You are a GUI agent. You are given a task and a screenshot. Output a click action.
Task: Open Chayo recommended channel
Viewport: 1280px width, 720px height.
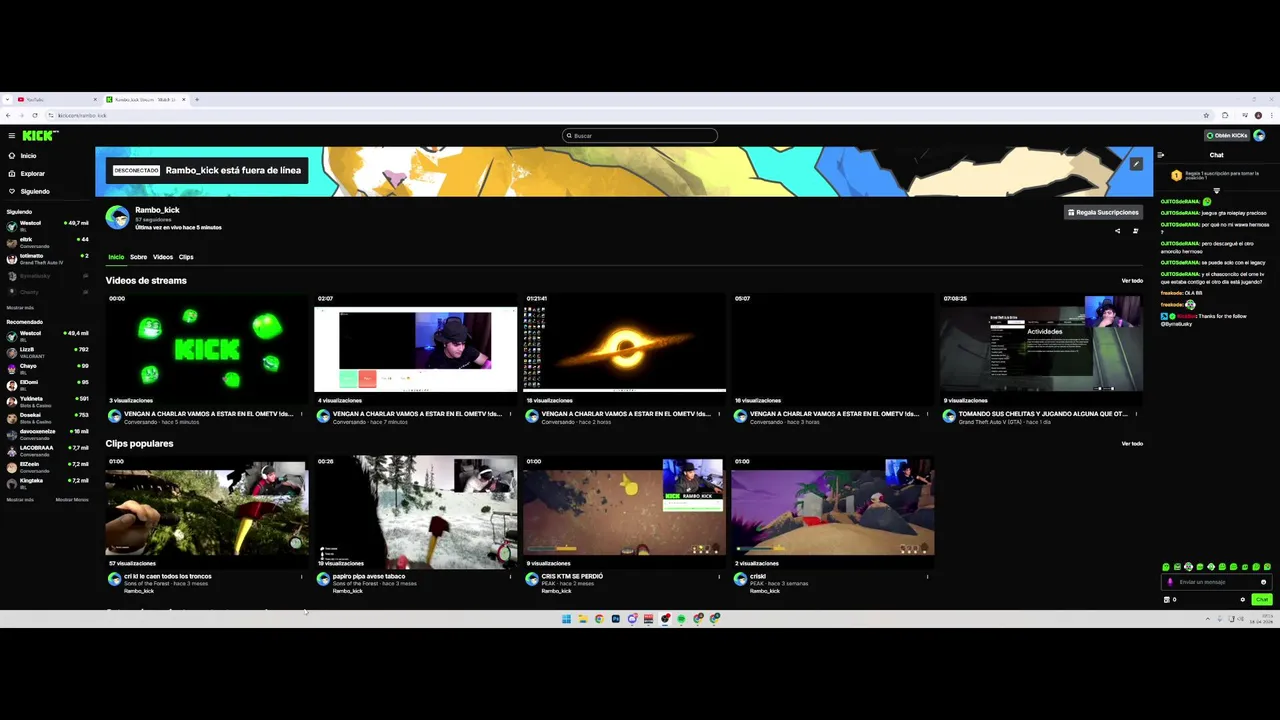click(48, 368)
